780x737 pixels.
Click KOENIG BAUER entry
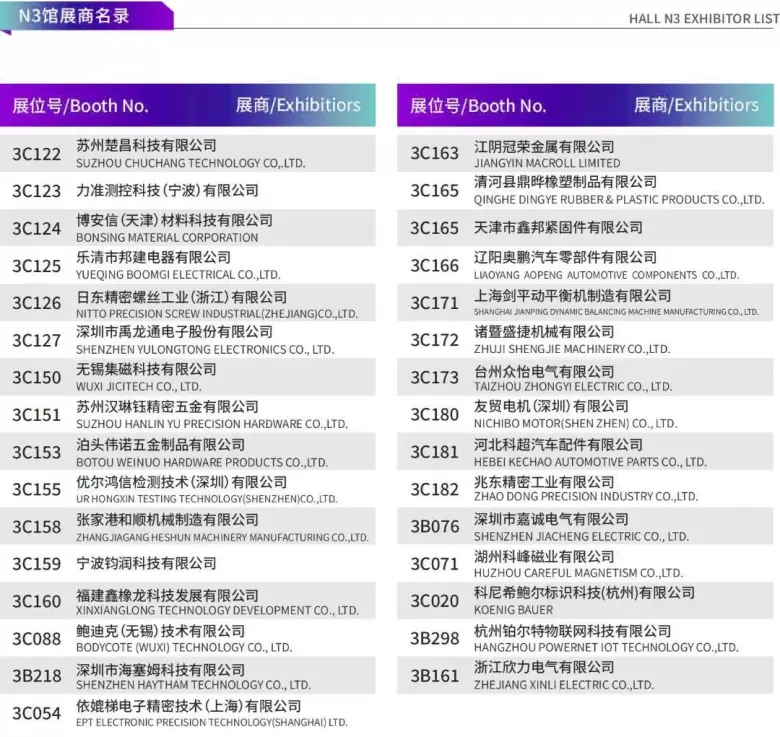[x=513, y=610]
